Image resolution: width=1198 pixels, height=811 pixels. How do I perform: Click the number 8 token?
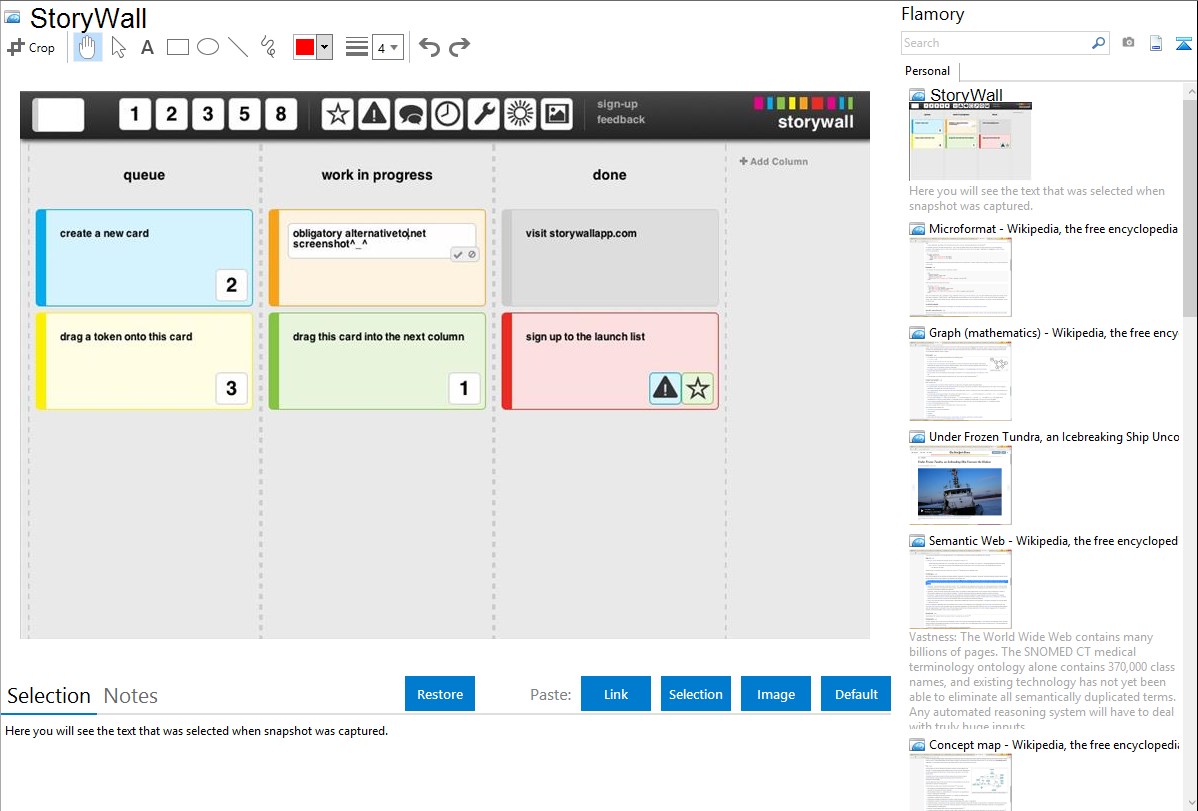tap(281, 115)
